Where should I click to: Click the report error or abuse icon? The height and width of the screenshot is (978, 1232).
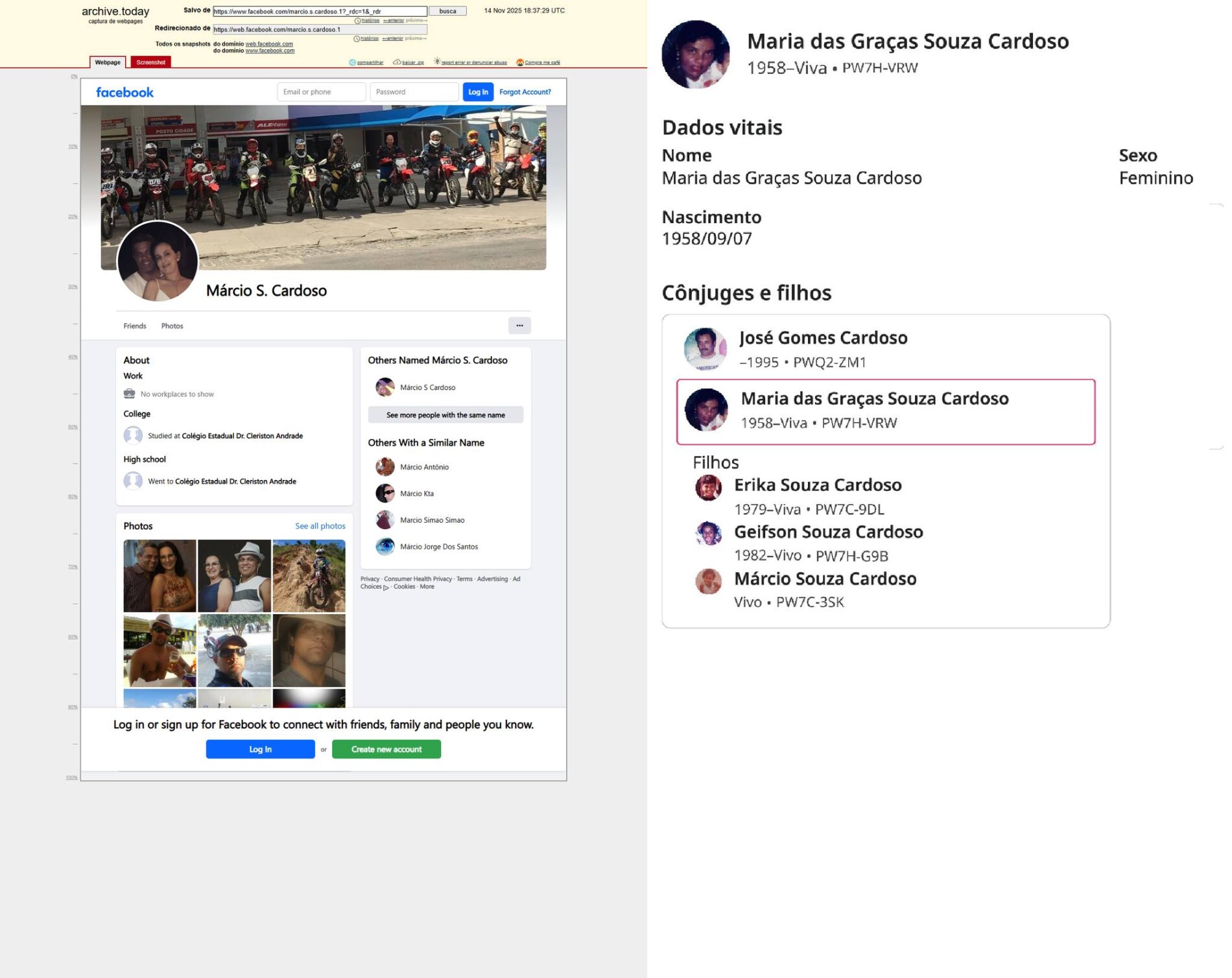click(x=437, y=62)
